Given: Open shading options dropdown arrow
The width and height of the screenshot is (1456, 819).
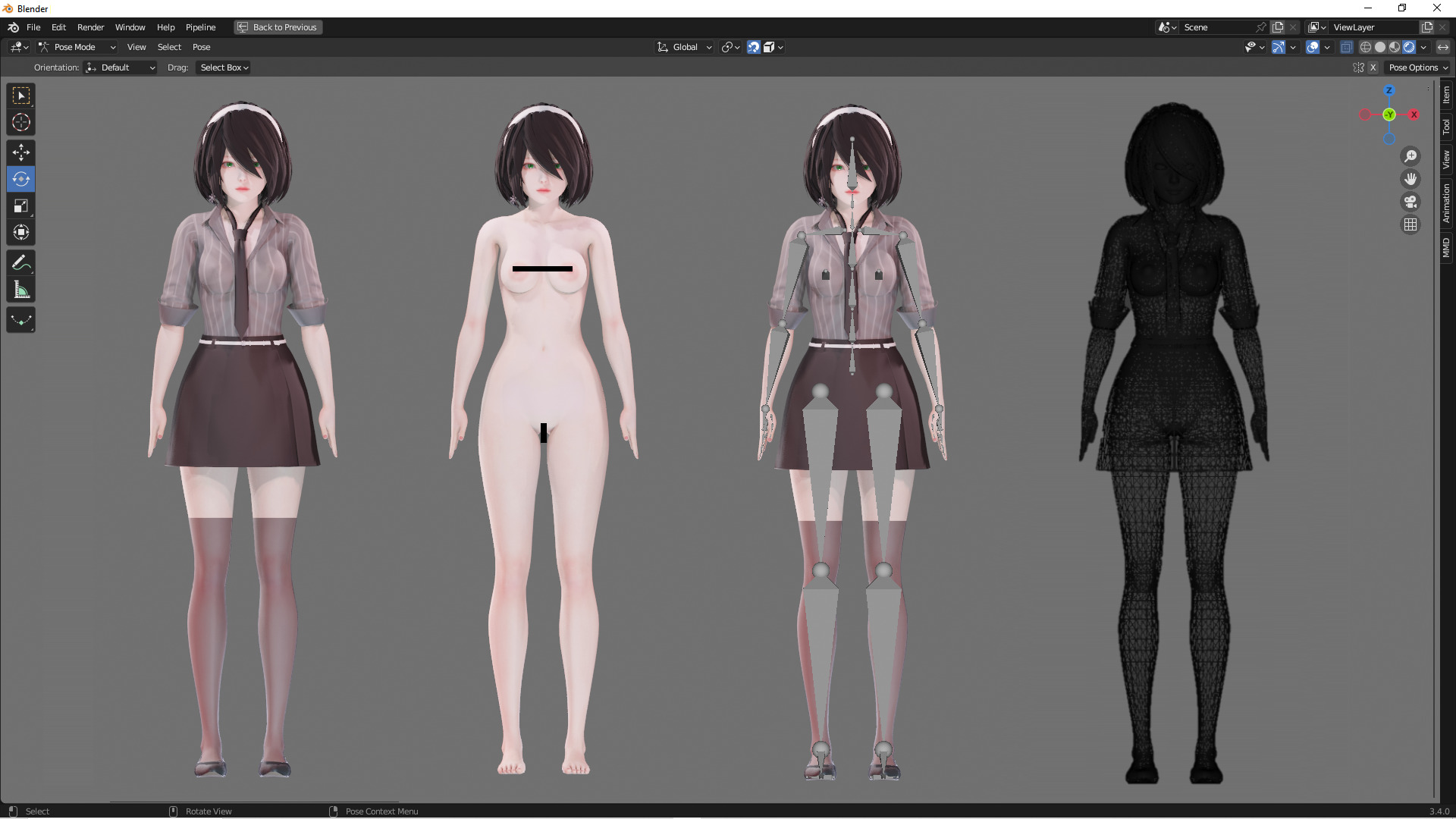Looking at the screenshot, I should tap(1423, 47).
